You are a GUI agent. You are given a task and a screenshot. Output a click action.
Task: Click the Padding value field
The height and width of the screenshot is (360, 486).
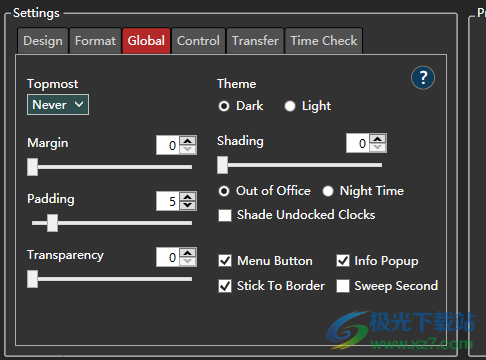168,201
